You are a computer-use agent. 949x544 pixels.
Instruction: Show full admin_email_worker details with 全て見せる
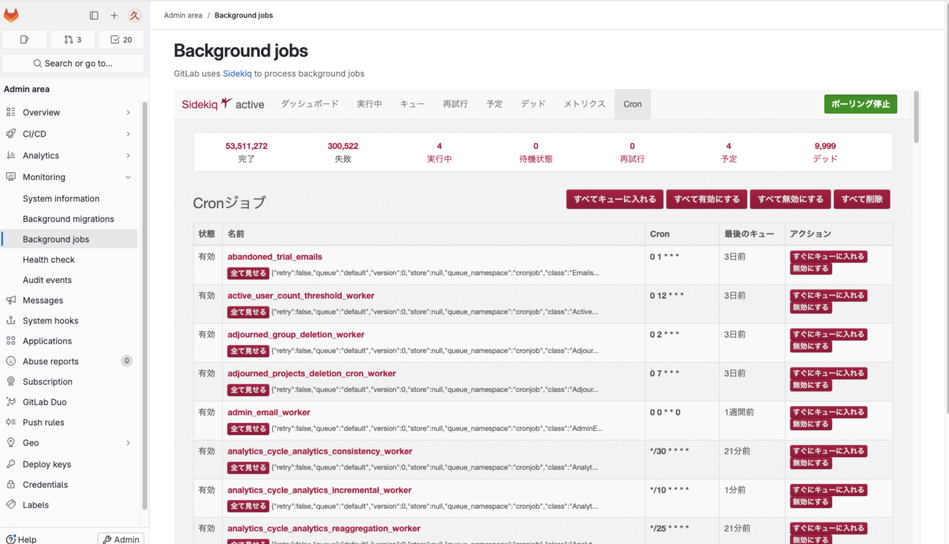pos(248,428)
